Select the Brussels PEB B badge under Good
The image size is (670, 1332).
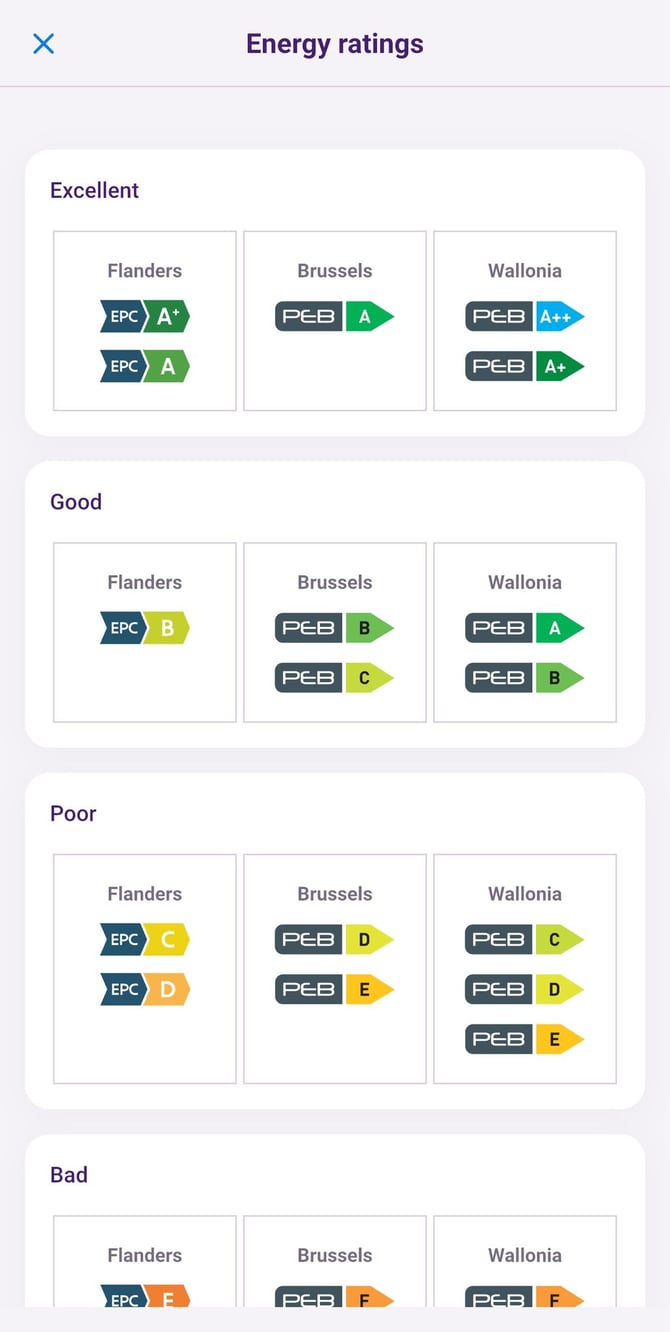[x=335, y=628]
